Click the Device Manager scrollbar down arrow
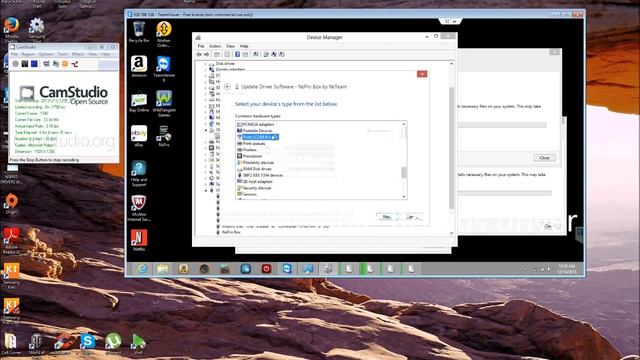 coord(451,233)
